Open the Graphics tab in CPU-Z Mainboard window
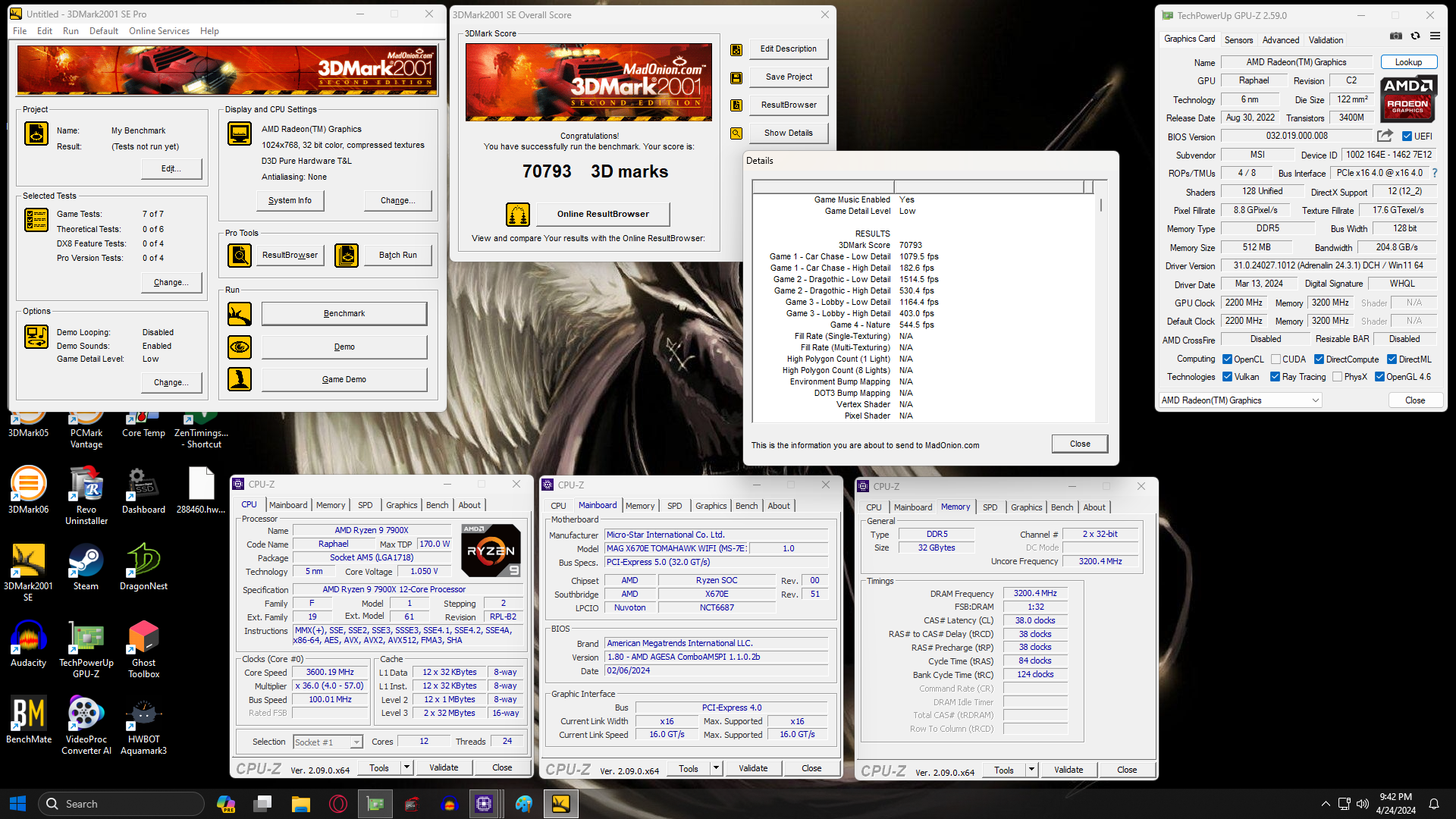This screenshot has width=1456, height=819. (x=711, y=506)
